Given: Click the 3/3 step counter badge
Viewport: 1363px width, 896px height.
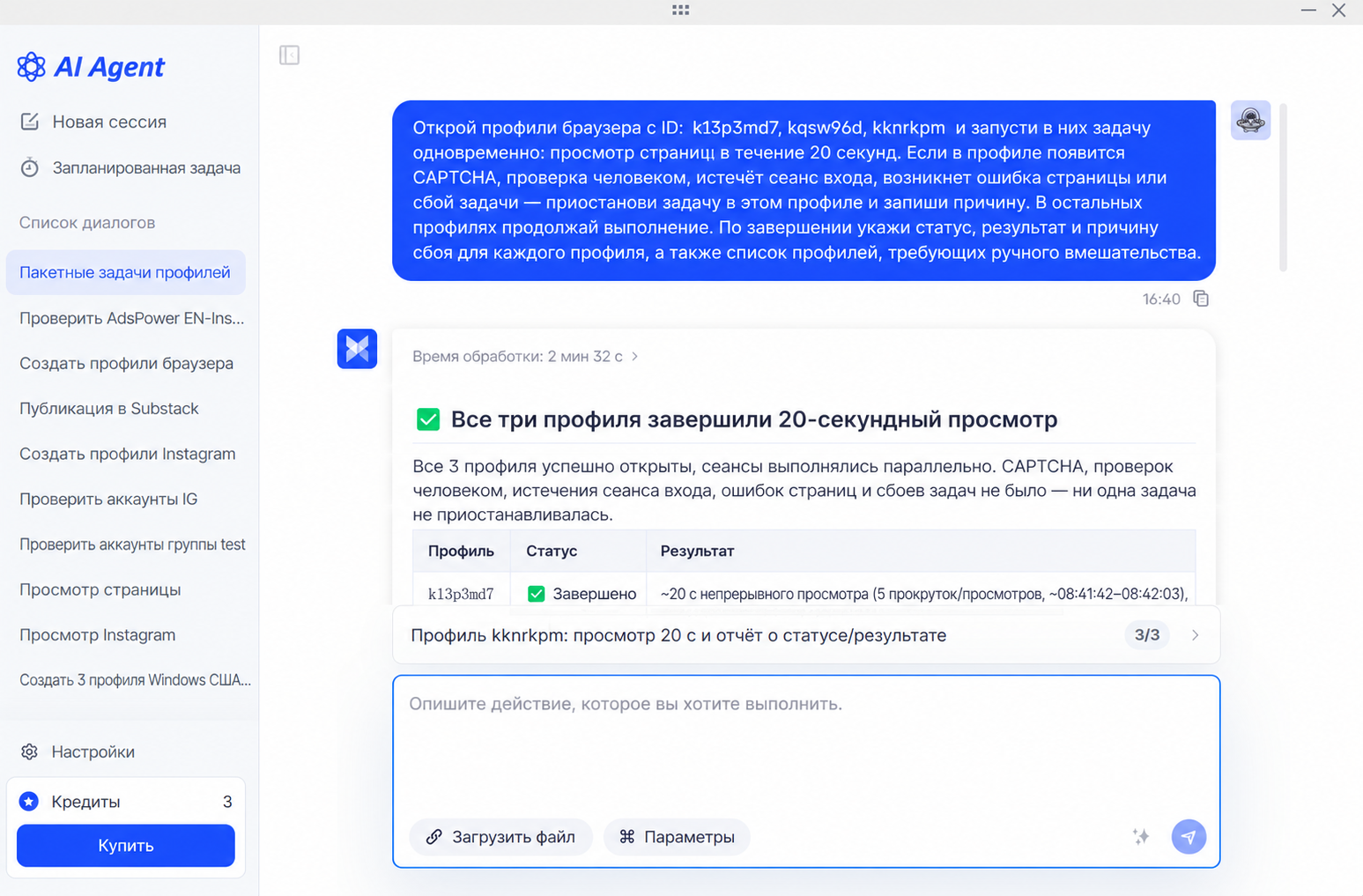Looking at the screenshot, I should click(x=1146, y=635).
